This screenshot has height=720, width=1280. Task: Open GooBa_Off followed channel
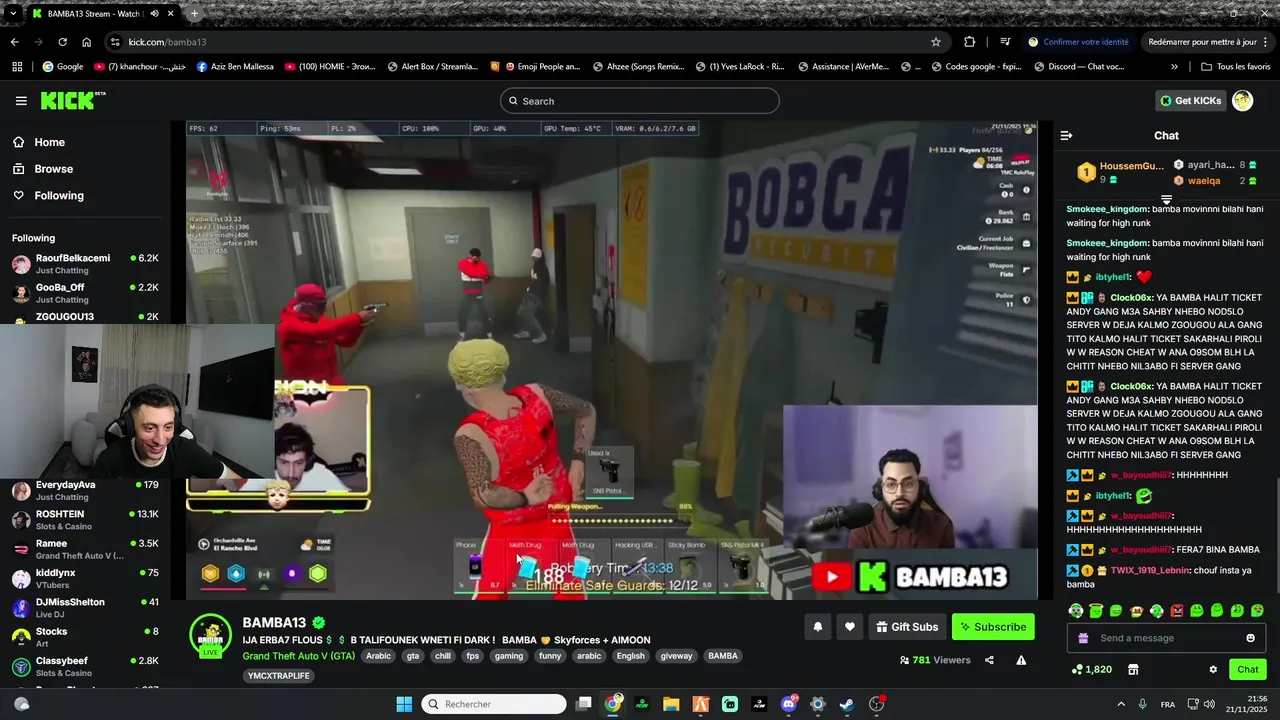pos(85,293)
